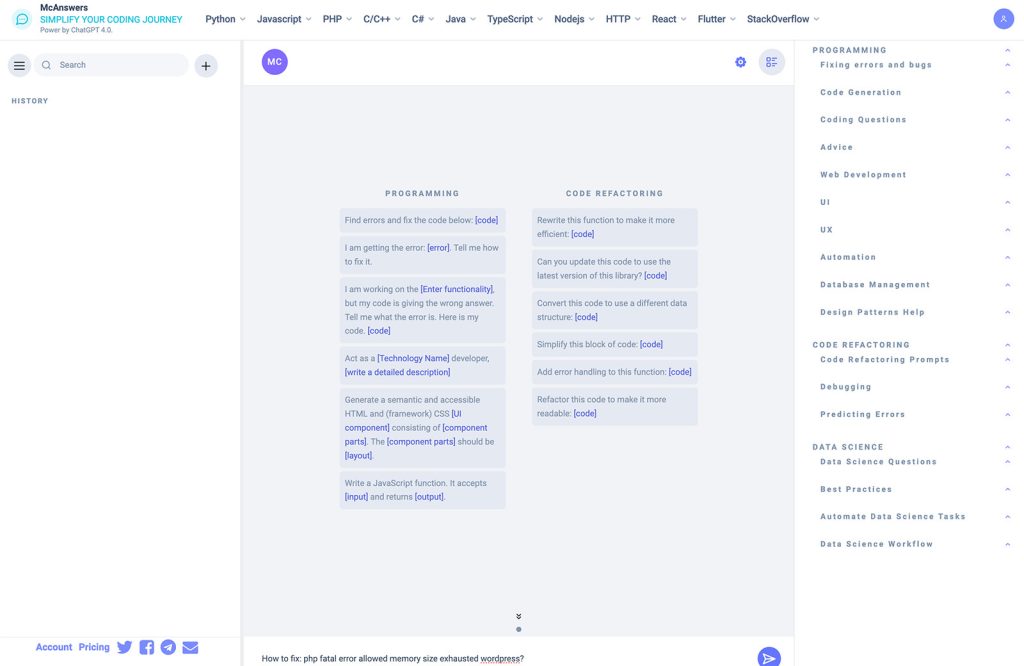
Task: Send the message with paper plane icon
Action: (x=769, y=657)
